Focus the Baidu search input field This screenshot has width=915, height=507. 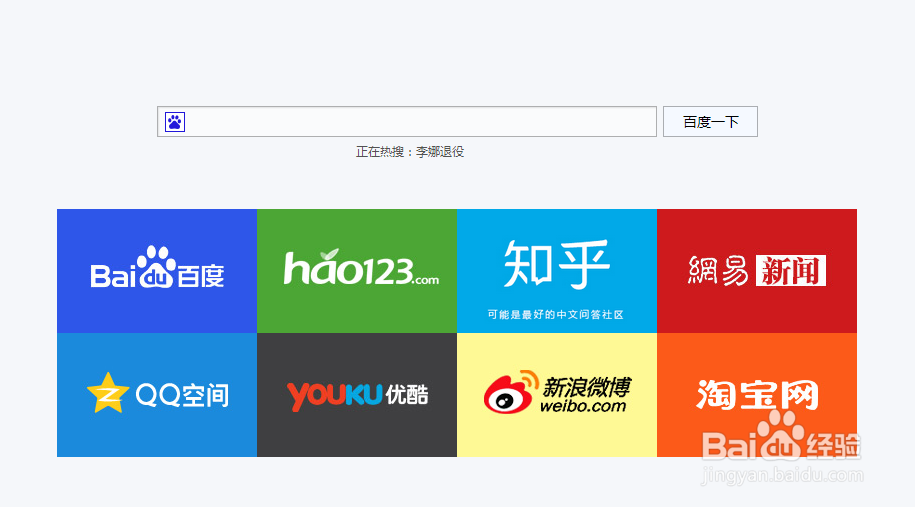[407, 121]
